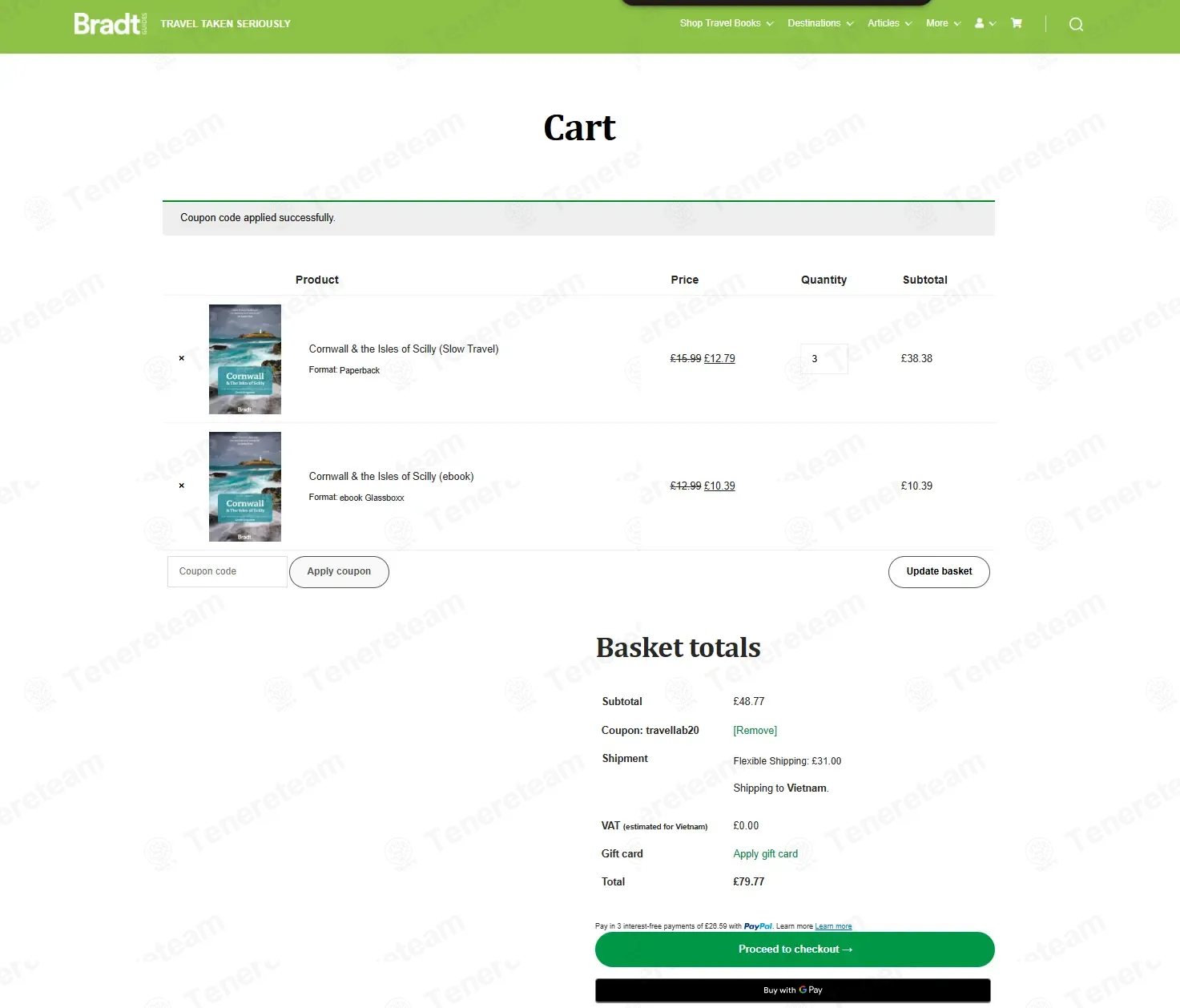Screen dimensions: 1180x1008
Task: Open Cornwall ebook cover thumbnail
Action: point(245,486)
